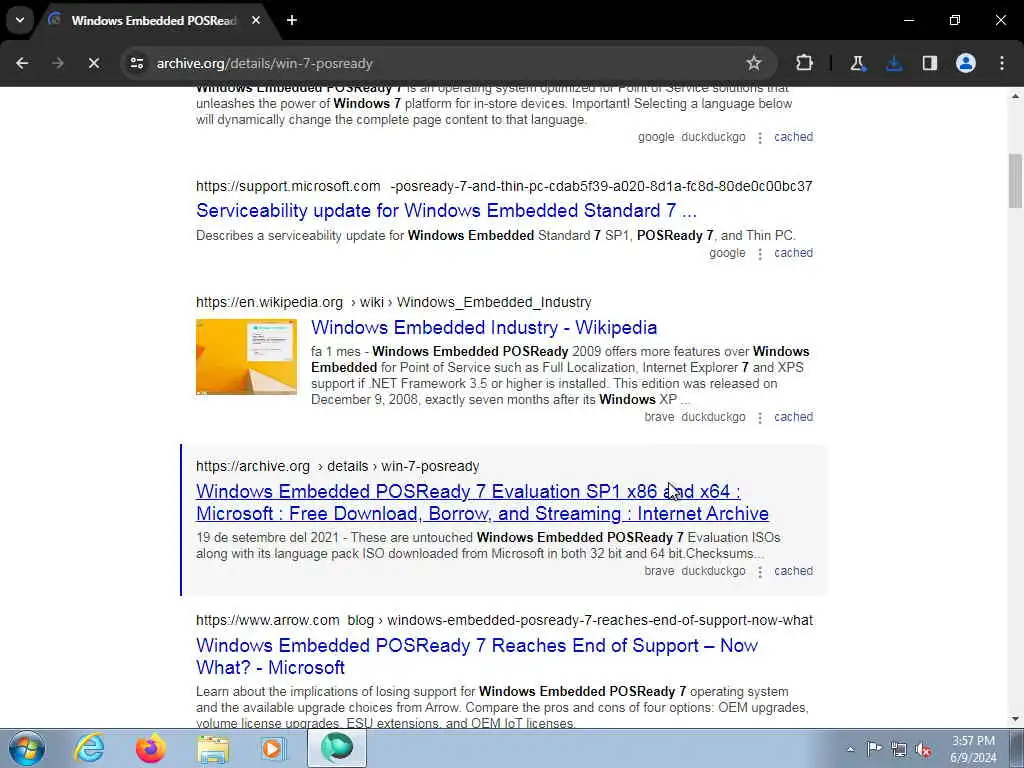Open cached copy of support.microsoft.com result

click(793, 253)
